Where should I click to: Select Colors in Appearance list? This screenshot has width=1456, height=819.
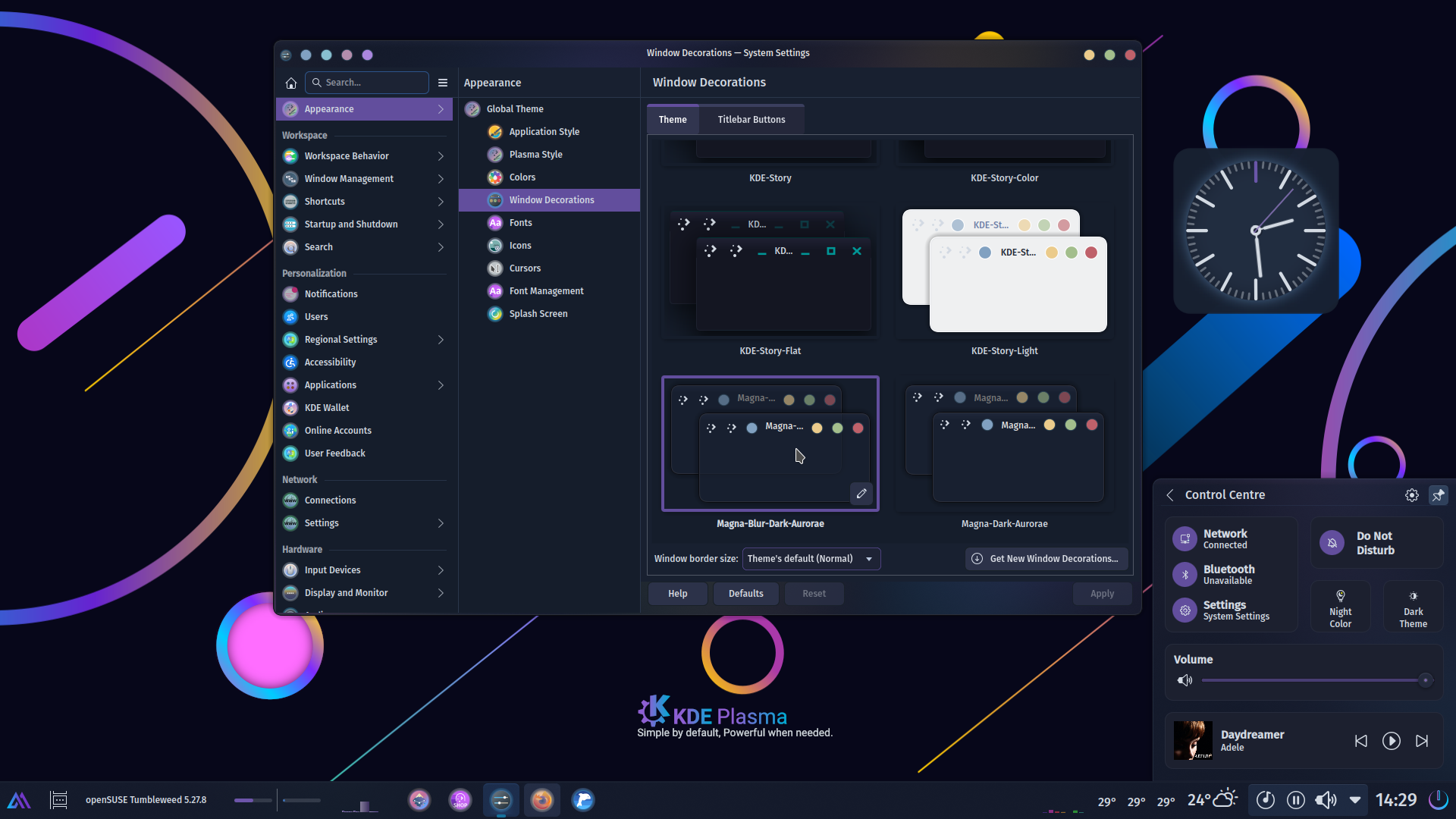(x=550, y=177)
